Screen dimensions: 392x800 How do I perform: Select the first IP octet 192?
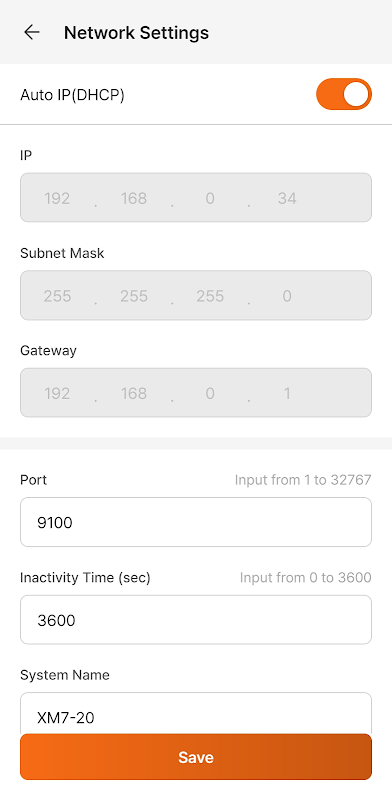pyautogui.click(x=57, y=198)
